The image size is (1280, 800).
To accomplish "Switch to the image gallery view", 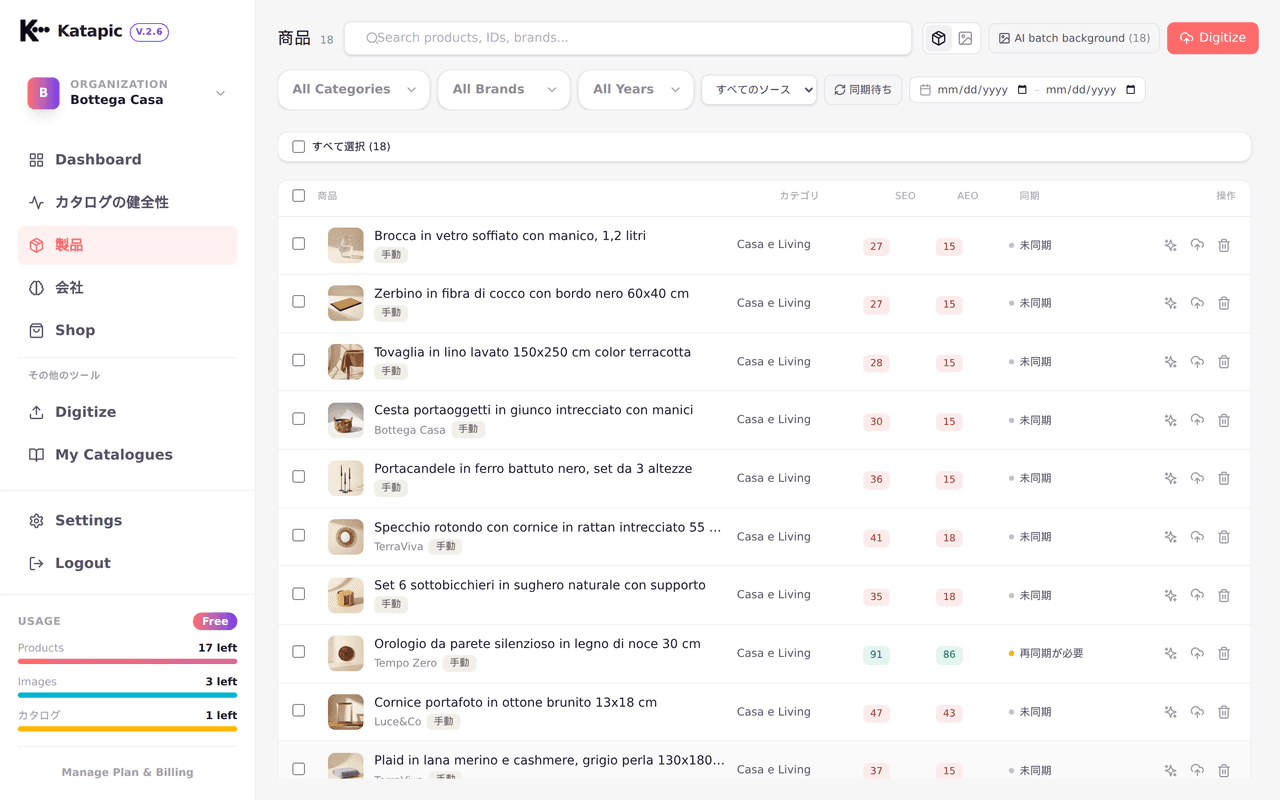I will click(x=965, y=38).
